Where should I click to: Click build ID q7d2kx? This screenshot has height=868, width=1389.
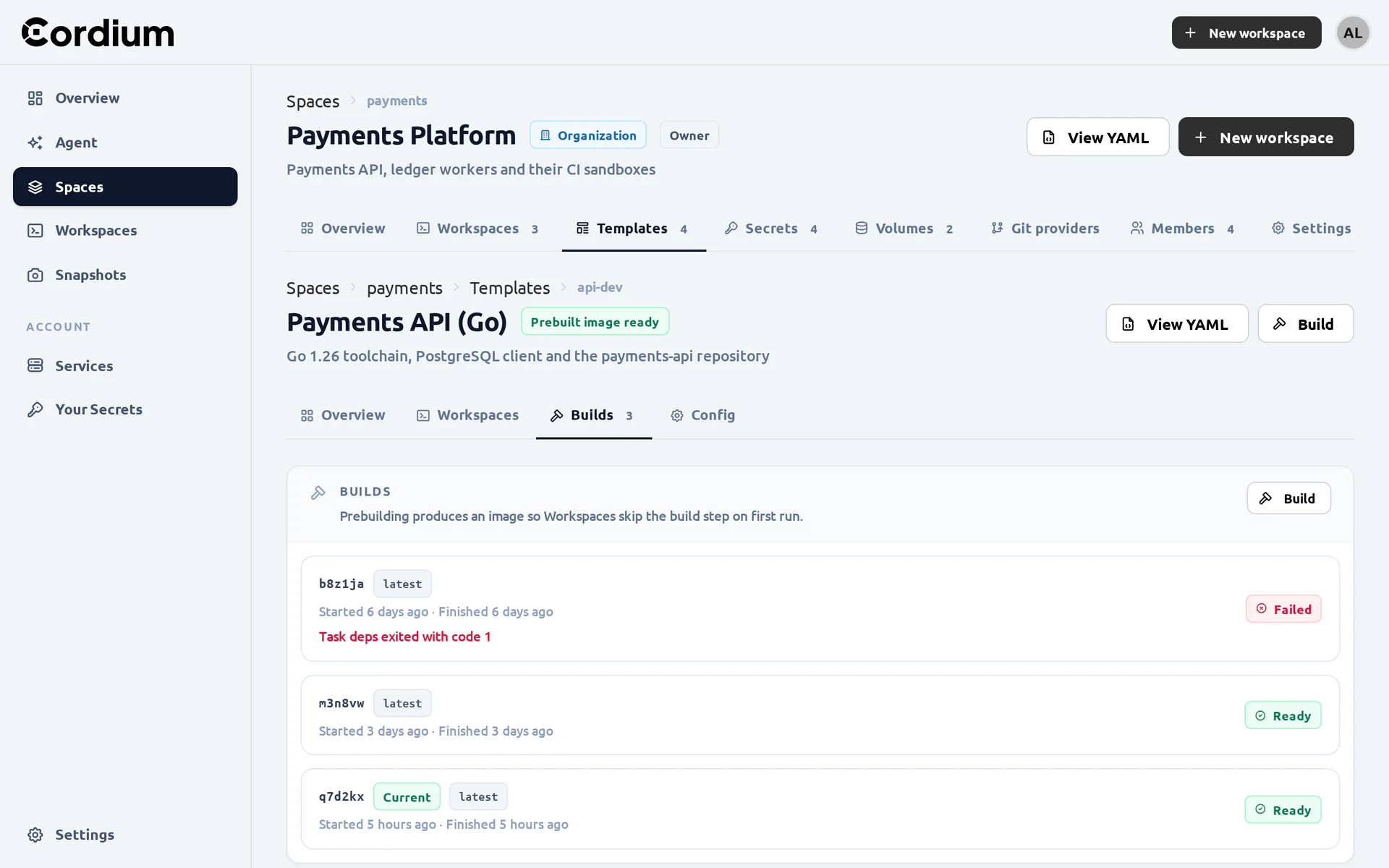(x=341, y=796)
